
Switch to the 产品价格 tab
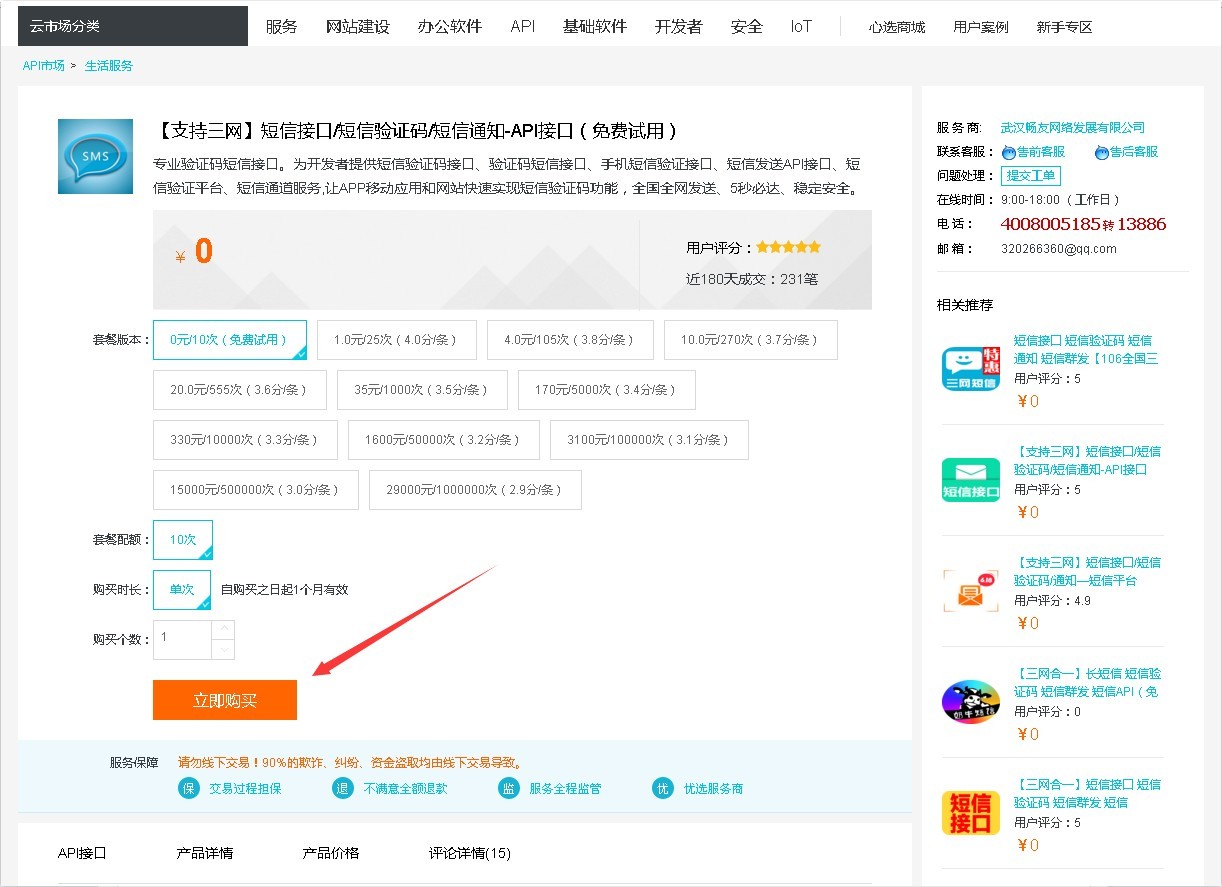pos(331,853)
